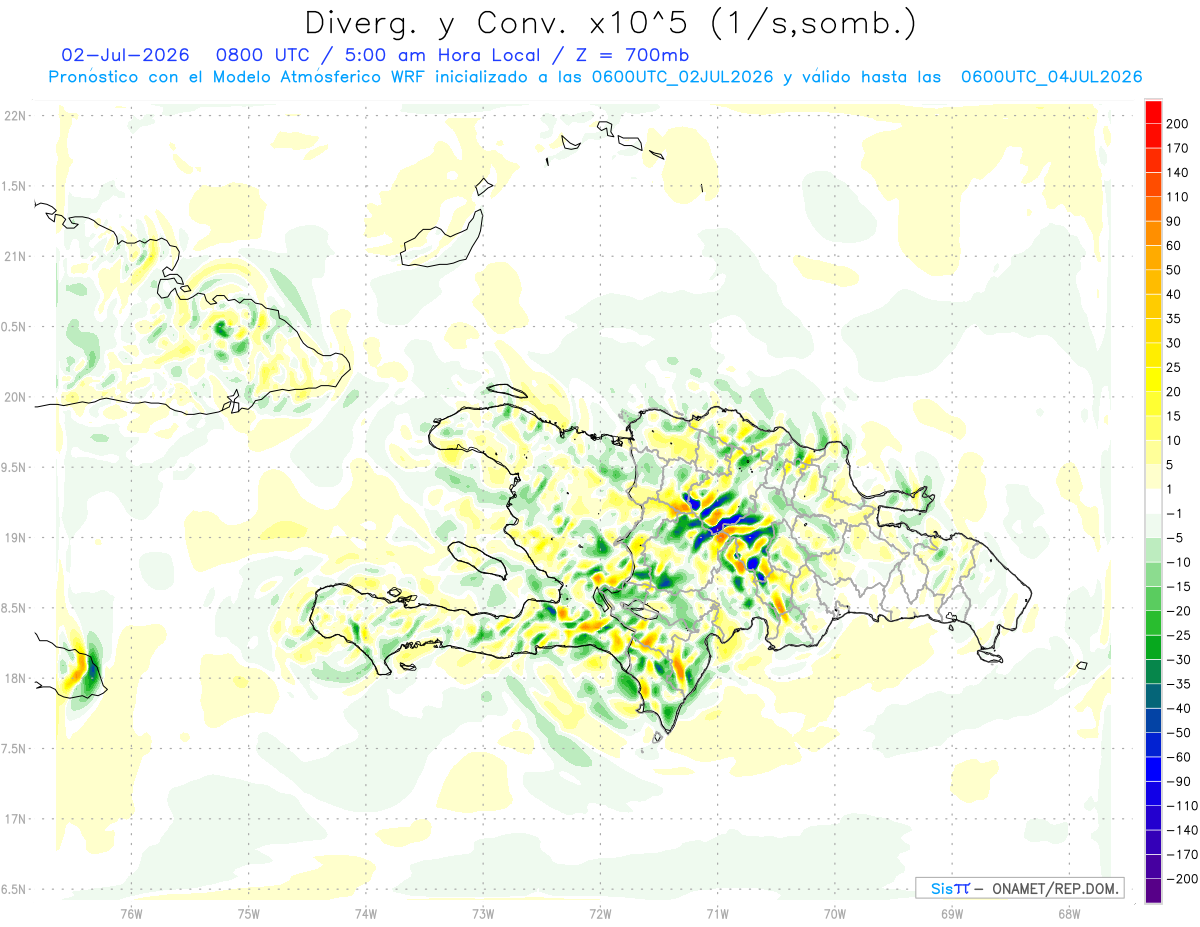Click the 0600UTC_02JUL2026 initialization time
The height and width of the screenshot is (927, 1200).
point(682,77)
